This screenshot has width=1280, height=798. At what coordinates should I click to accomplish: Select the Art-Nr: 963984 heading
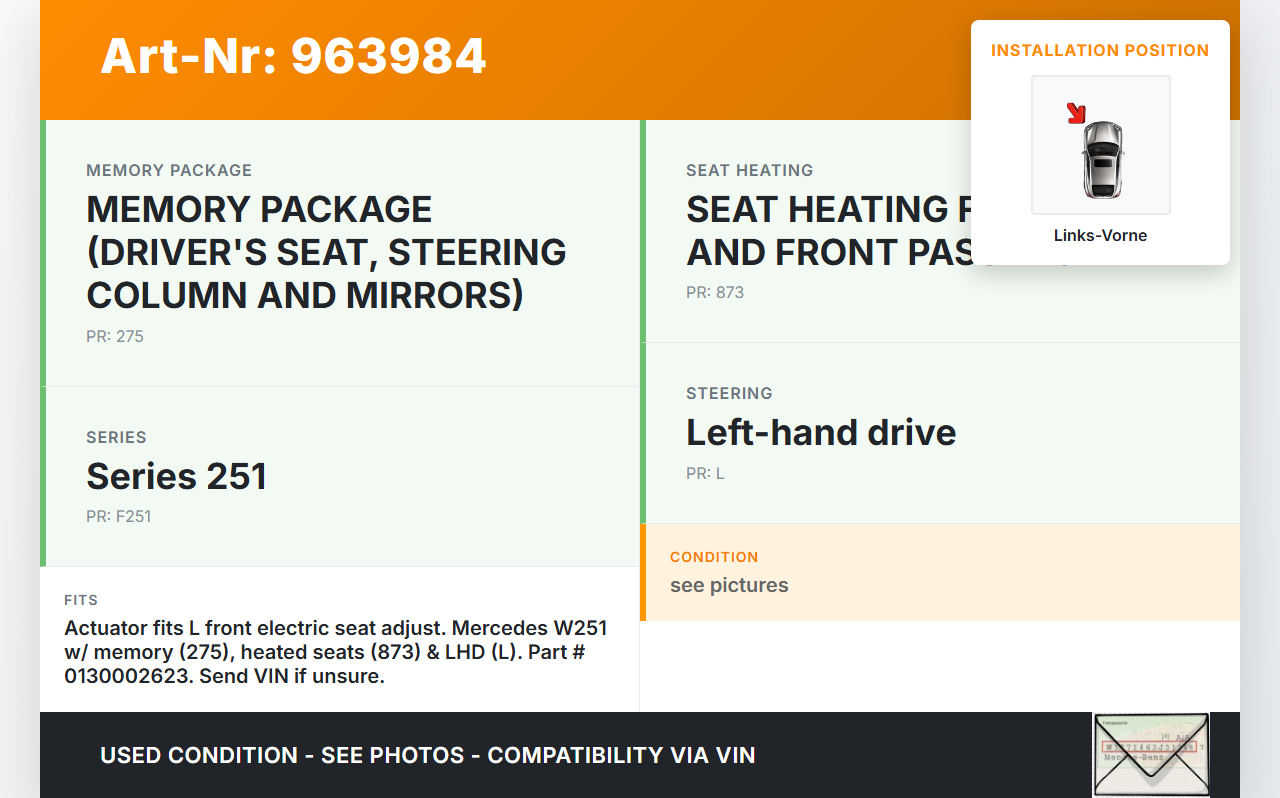(x=293, y=56)
